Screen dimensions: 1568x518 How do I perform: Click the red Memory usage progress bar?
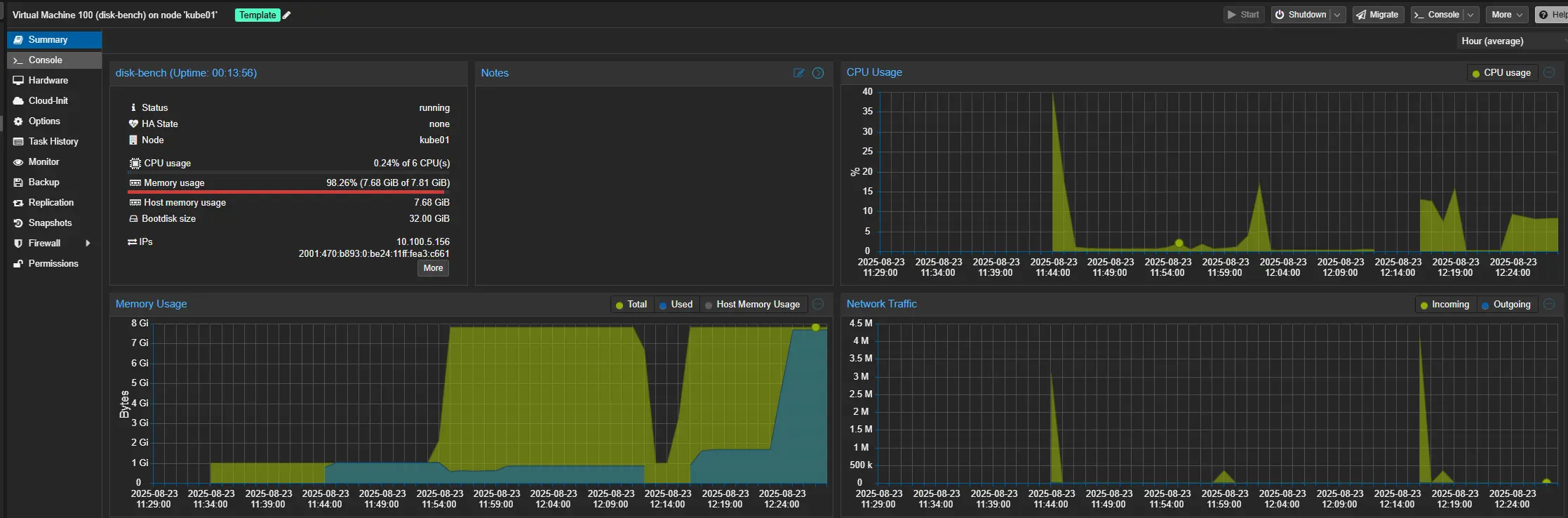tap(286, 192)
